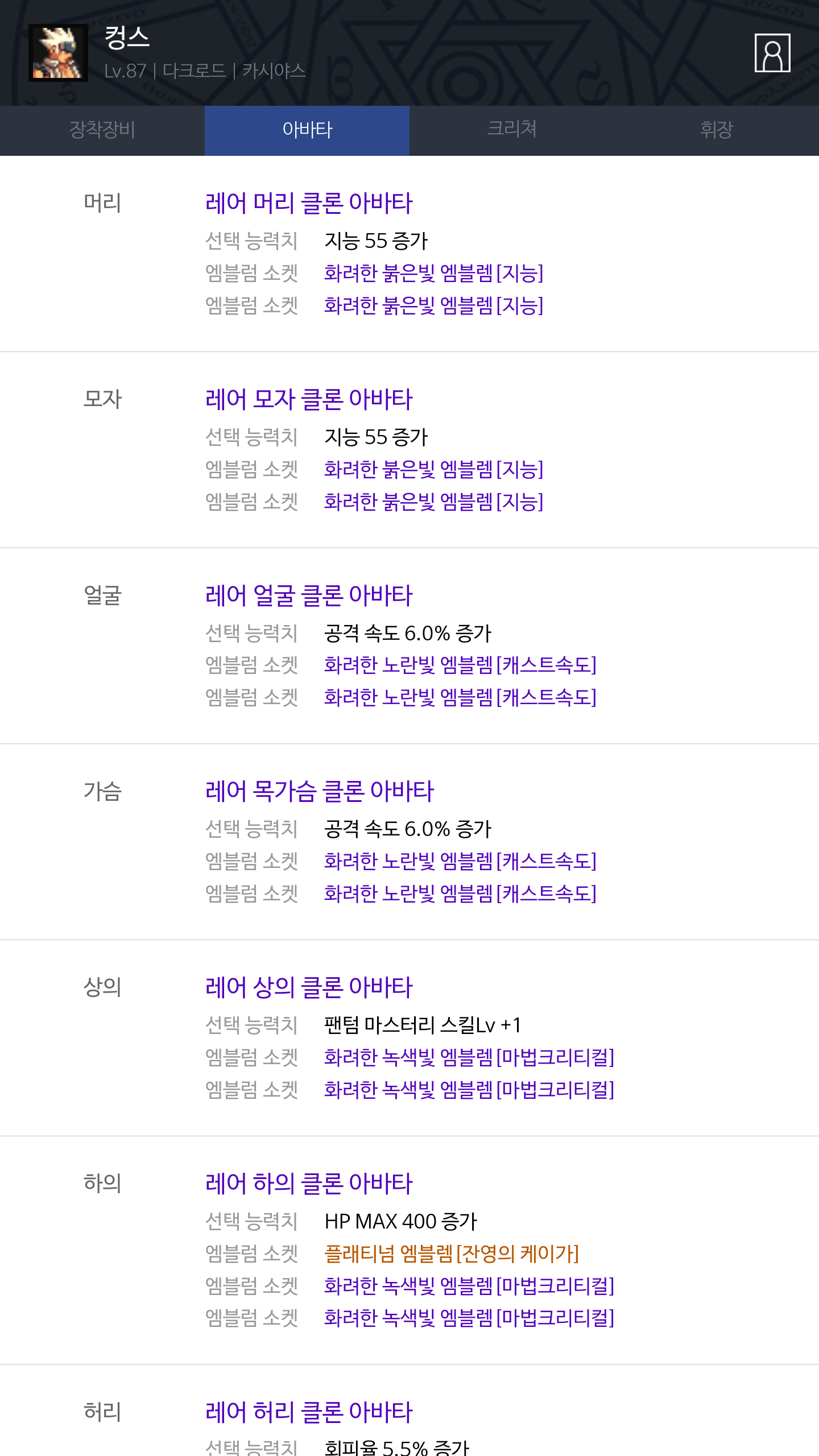Open 레어 목가슴 클론 아바타 item
Viewport: 819px width, 1456px height.
[x=320, y=791]
